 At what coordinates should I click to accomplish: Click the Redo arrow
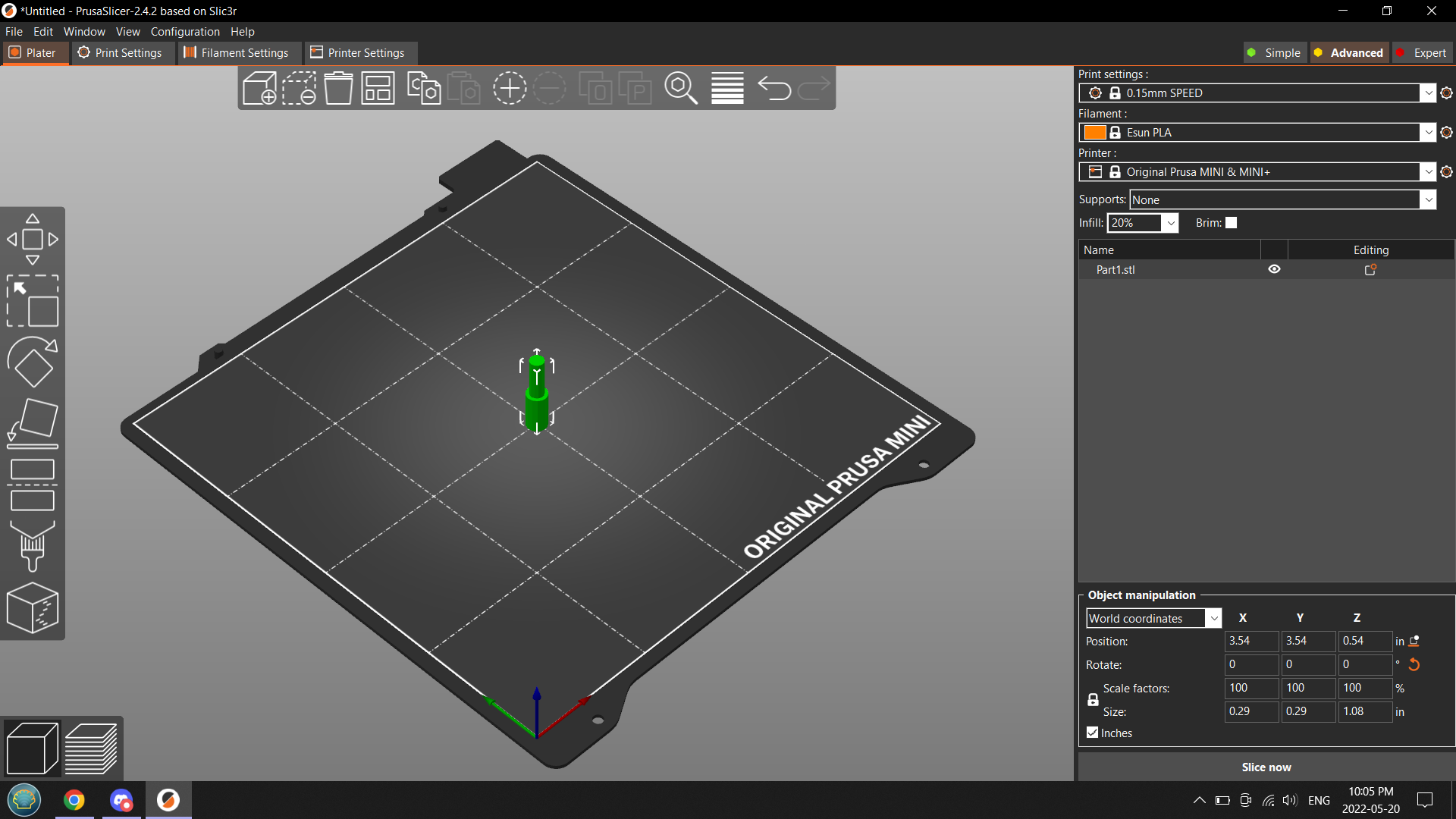click(814, 88)
